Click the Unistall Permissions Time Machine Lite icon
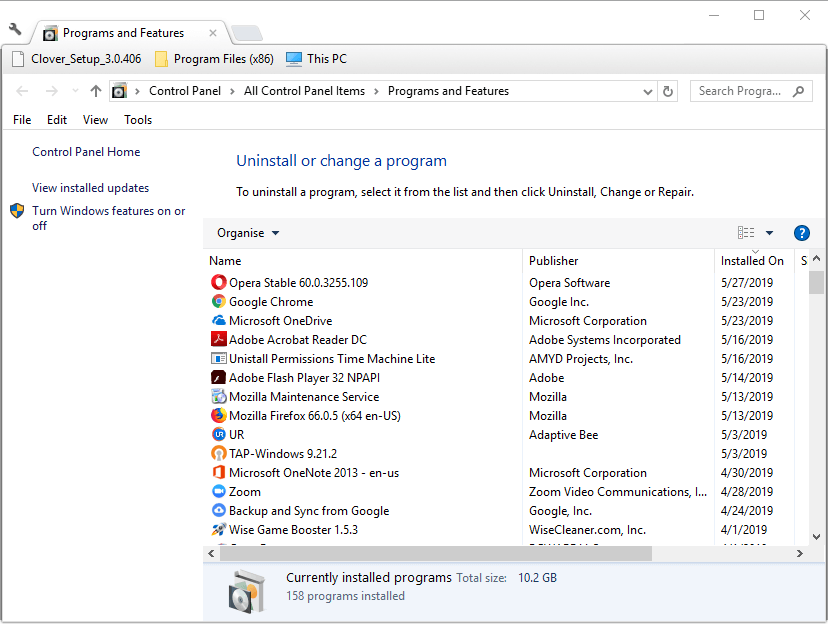Viewport: 828px width, 624px height. [219, 358]
